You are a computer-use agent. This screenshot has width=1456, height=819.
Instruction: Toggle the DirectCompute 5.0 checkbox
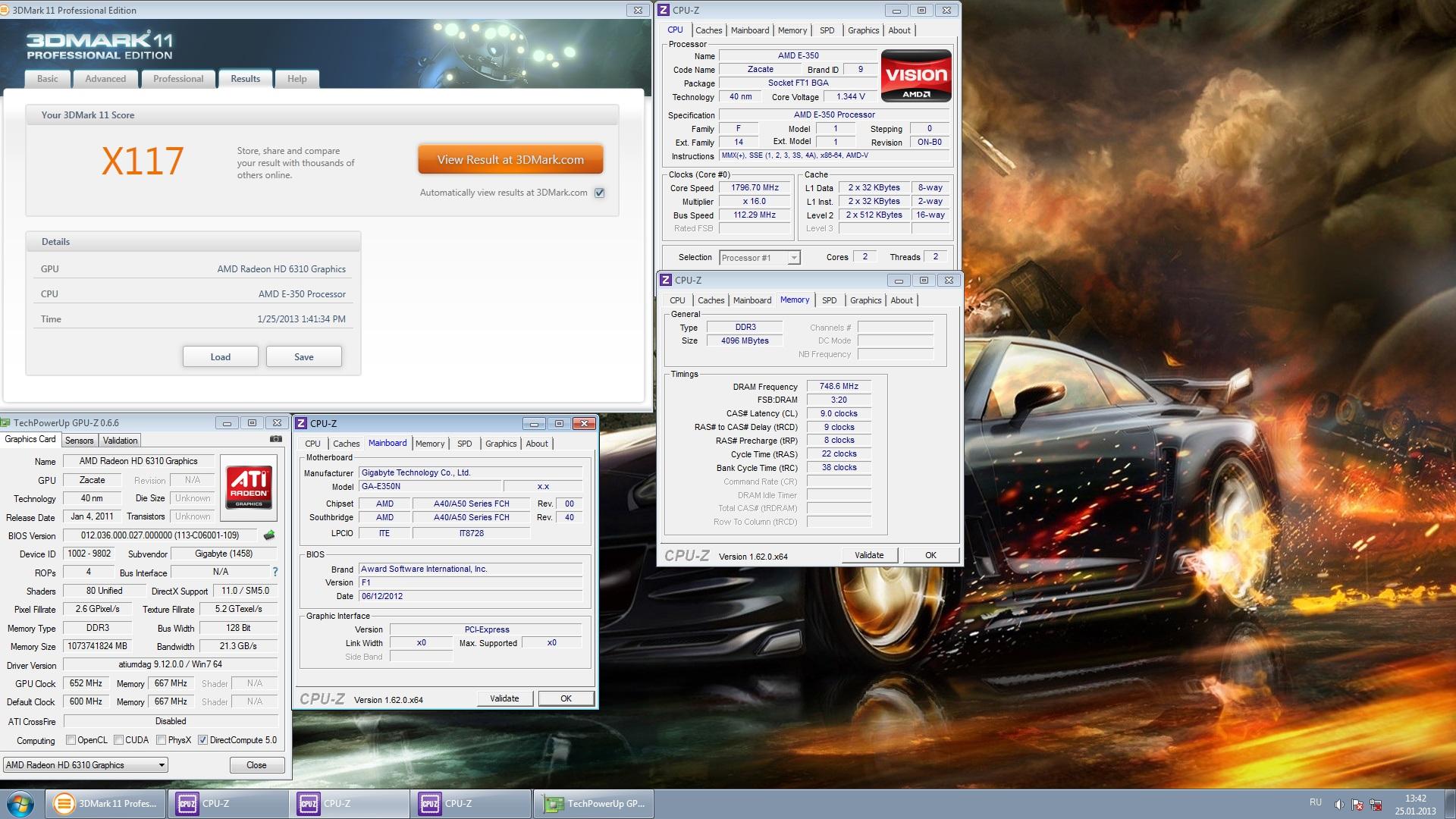pos(202,740)
